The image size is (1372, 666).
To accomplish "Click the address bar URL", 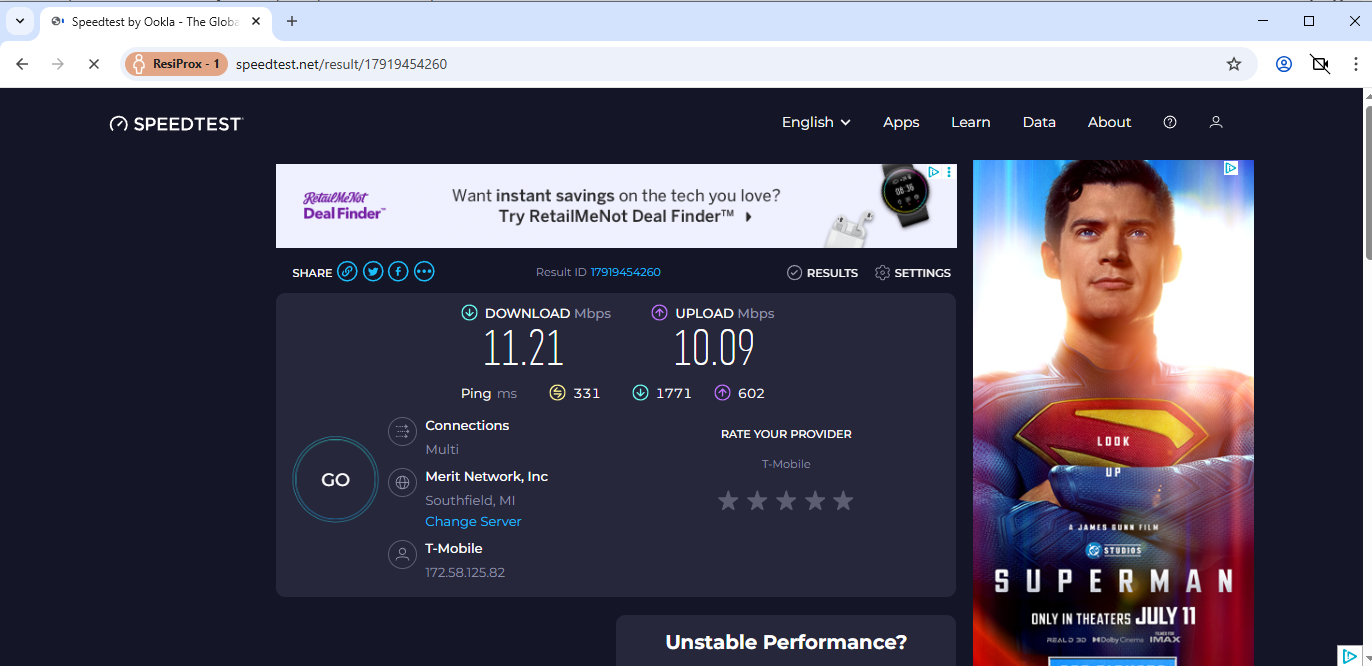I will tap(341, 64).
